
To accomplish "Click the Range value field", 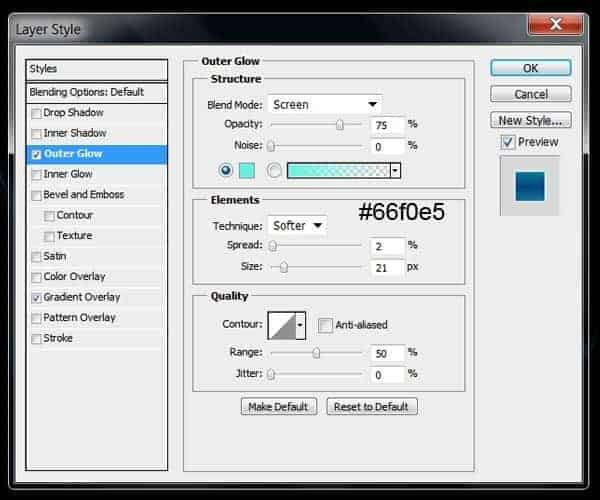I will point(387,353).
